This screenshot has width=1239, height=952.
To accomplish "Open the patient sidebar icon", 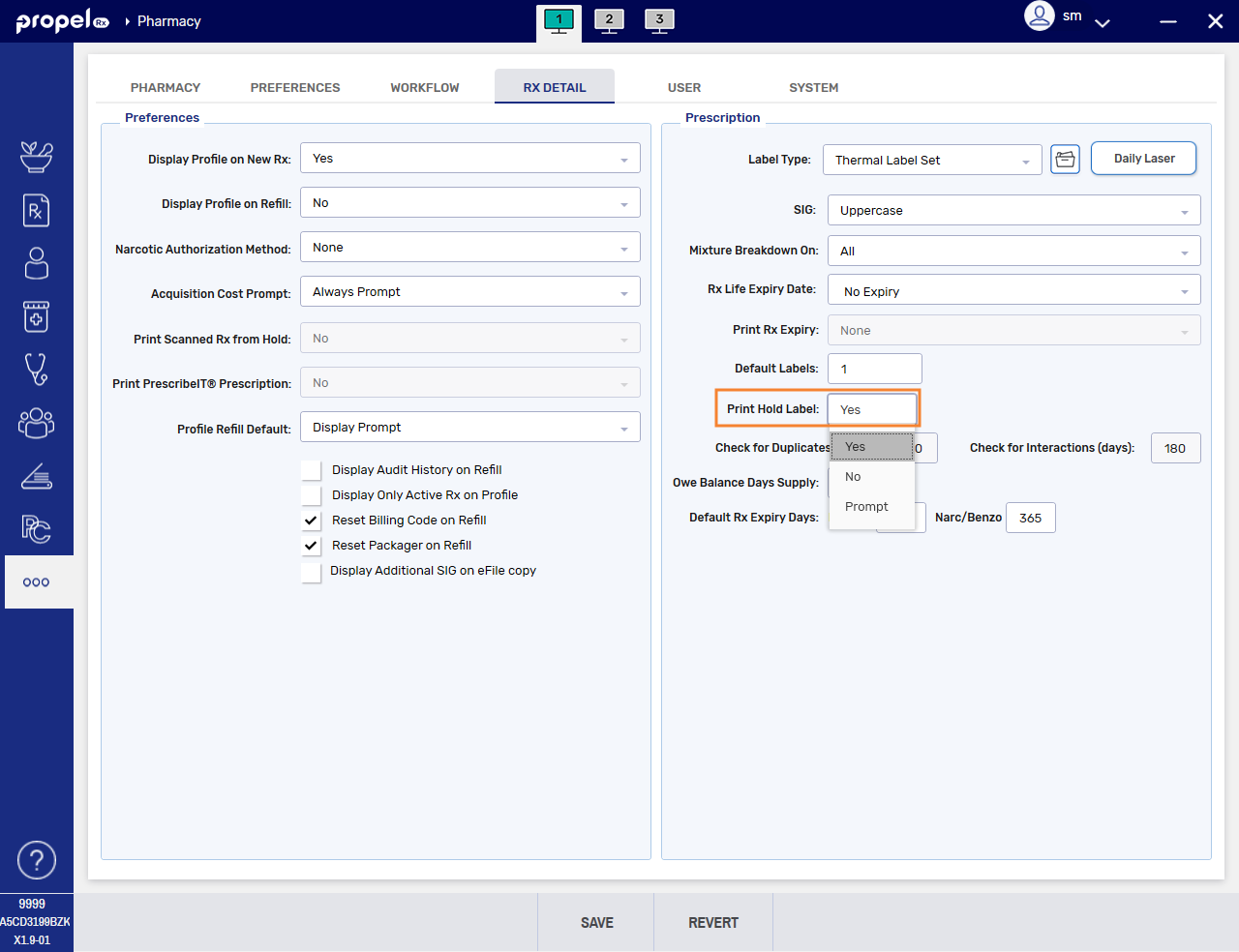I will (36, 263).
